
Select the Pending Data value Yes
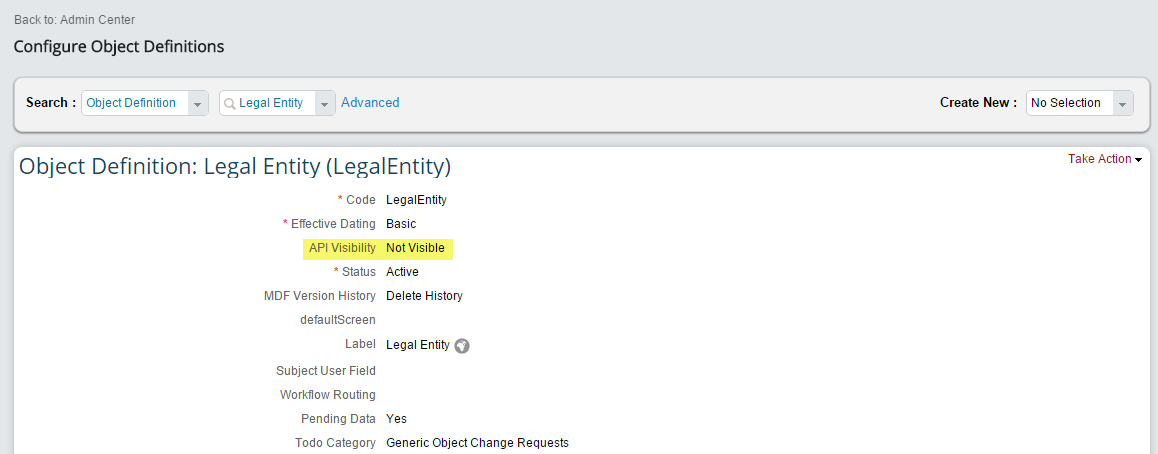coord(397,419)
